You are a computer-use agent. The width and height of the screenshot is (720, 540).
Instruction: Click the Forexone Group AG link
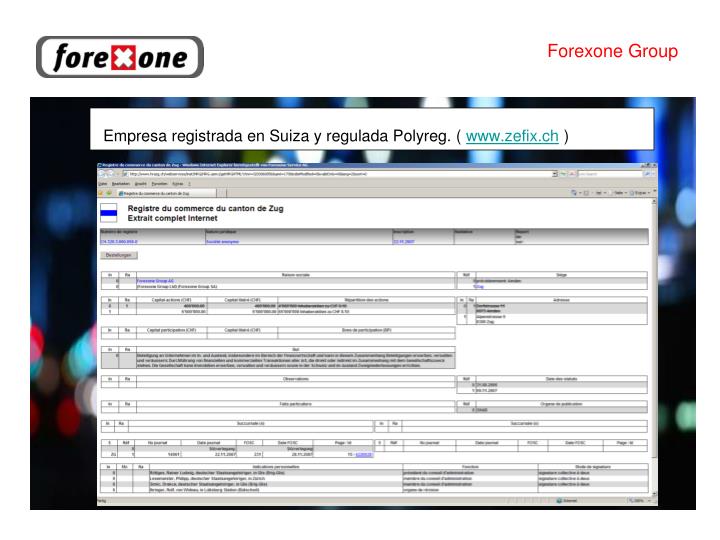(x=155, y=281)
